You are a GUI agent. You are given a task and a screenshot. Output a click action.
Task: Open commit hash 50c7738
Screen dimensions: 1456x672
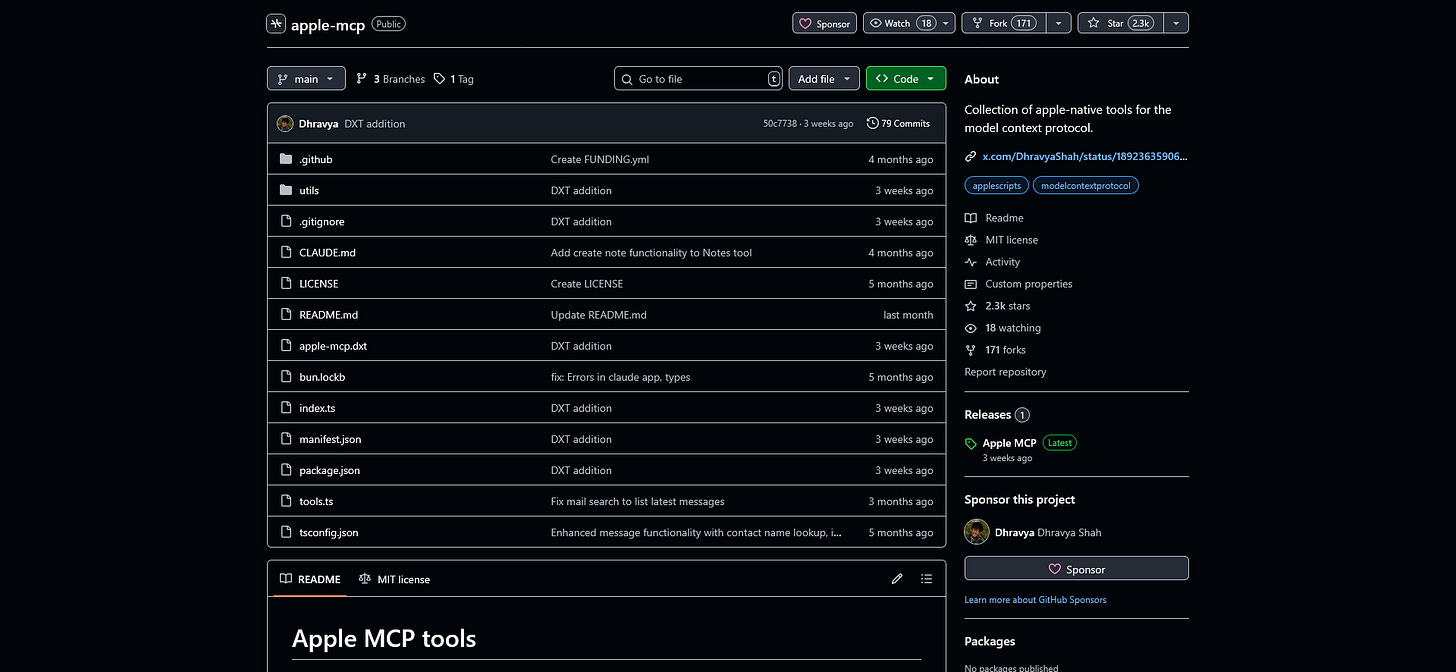780,124
